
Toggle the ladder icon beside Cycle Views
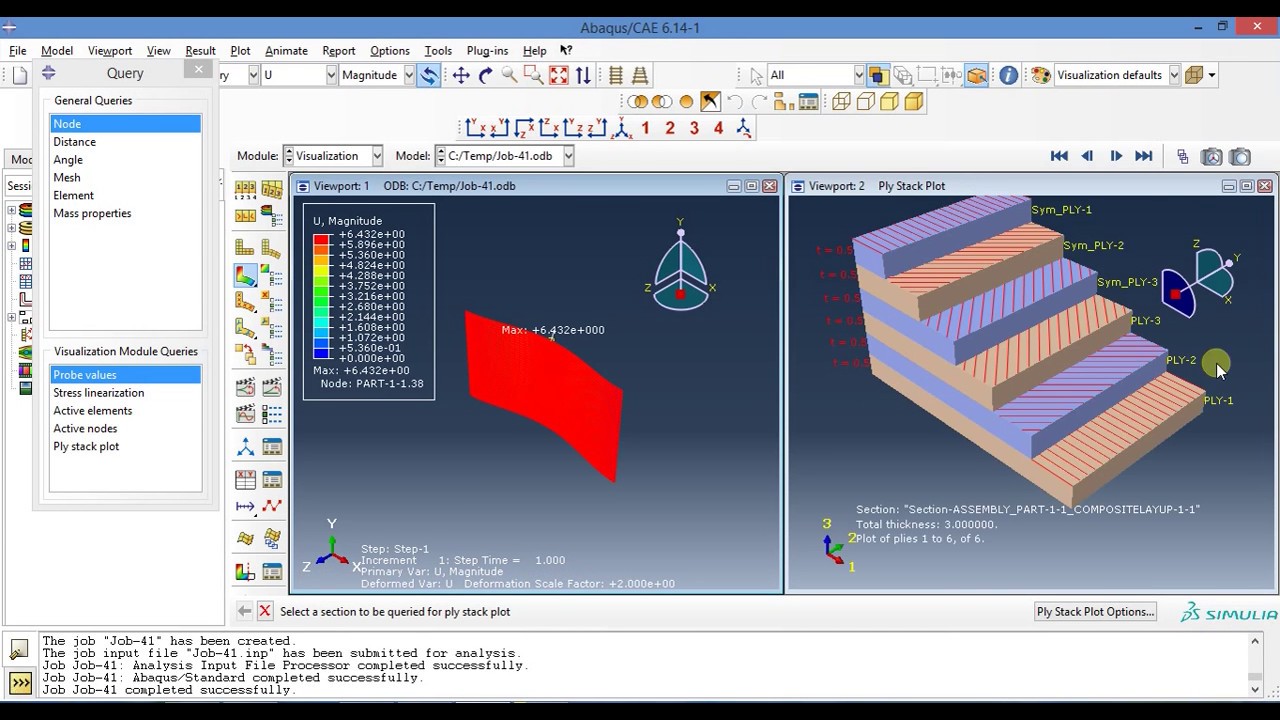coord(616,75)
